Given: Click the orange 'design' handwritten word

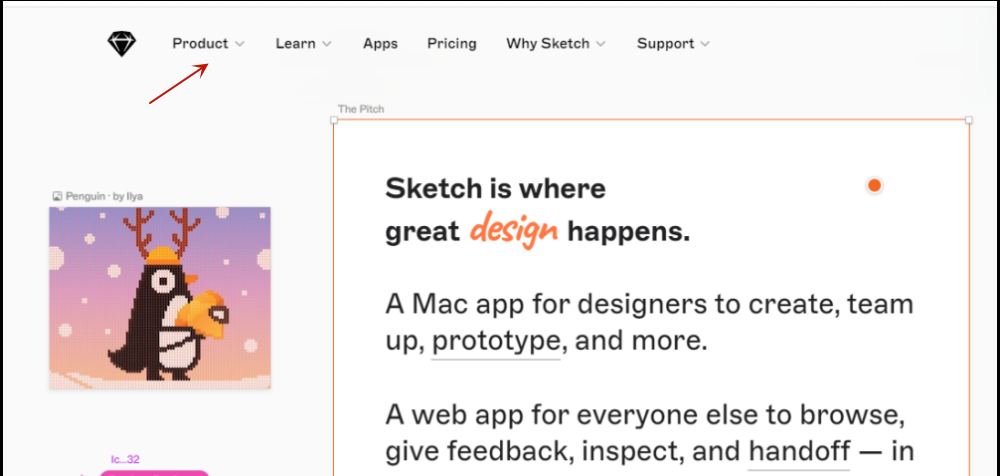Looking at the screenshot, I should pyautogui.click(x=514, y=231).
